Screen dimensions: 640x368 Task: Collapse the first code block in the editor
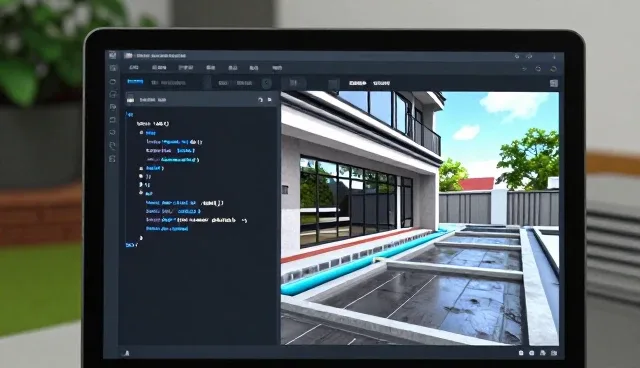(141, 133)
